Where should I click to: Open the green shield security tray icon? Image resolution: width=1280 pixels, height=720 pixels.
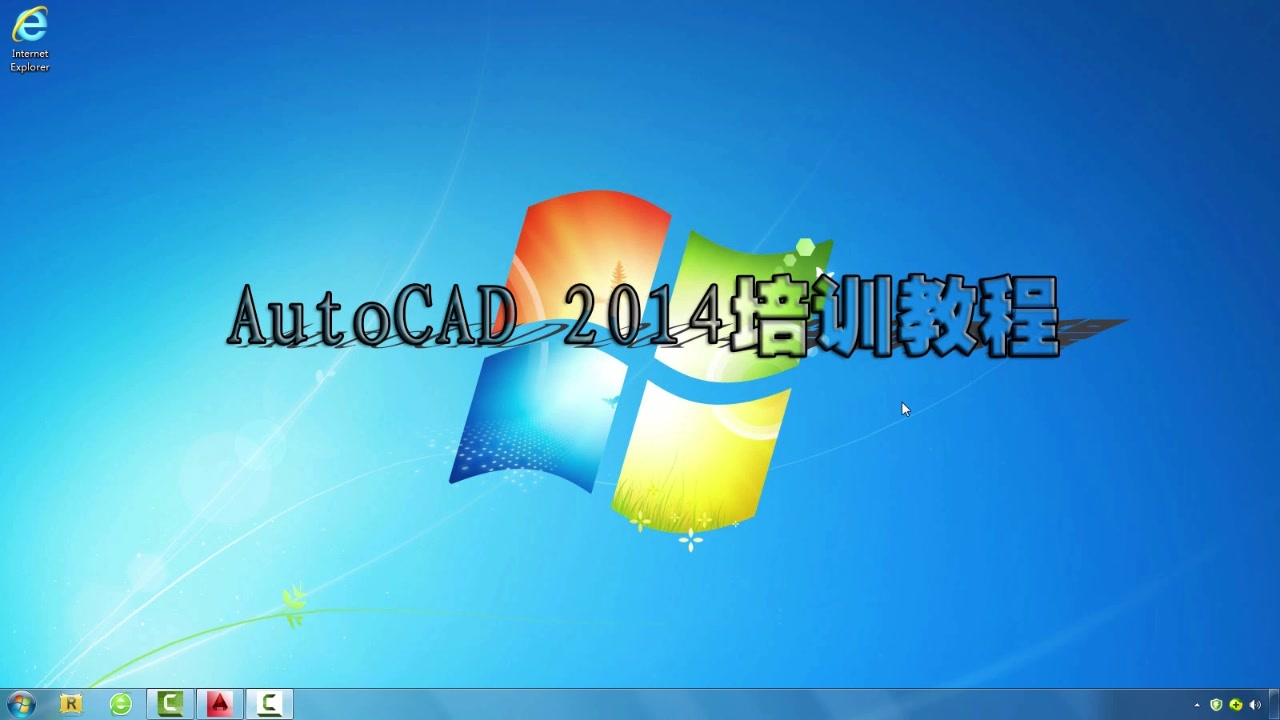(1216, 705)
